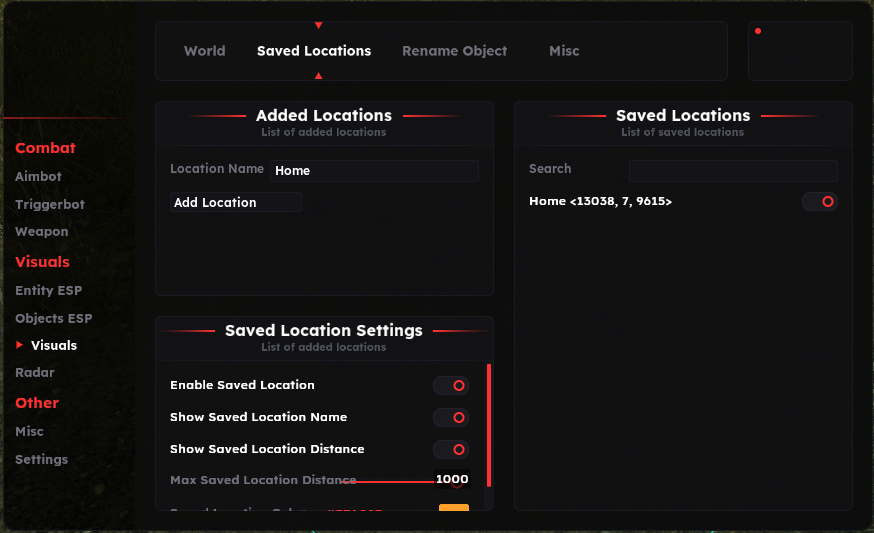Image resolution: width=874 pixels, height=533 pixels.
Task: Click the red scrollbar in Saved Location Settings
Action: click(489, 425)
